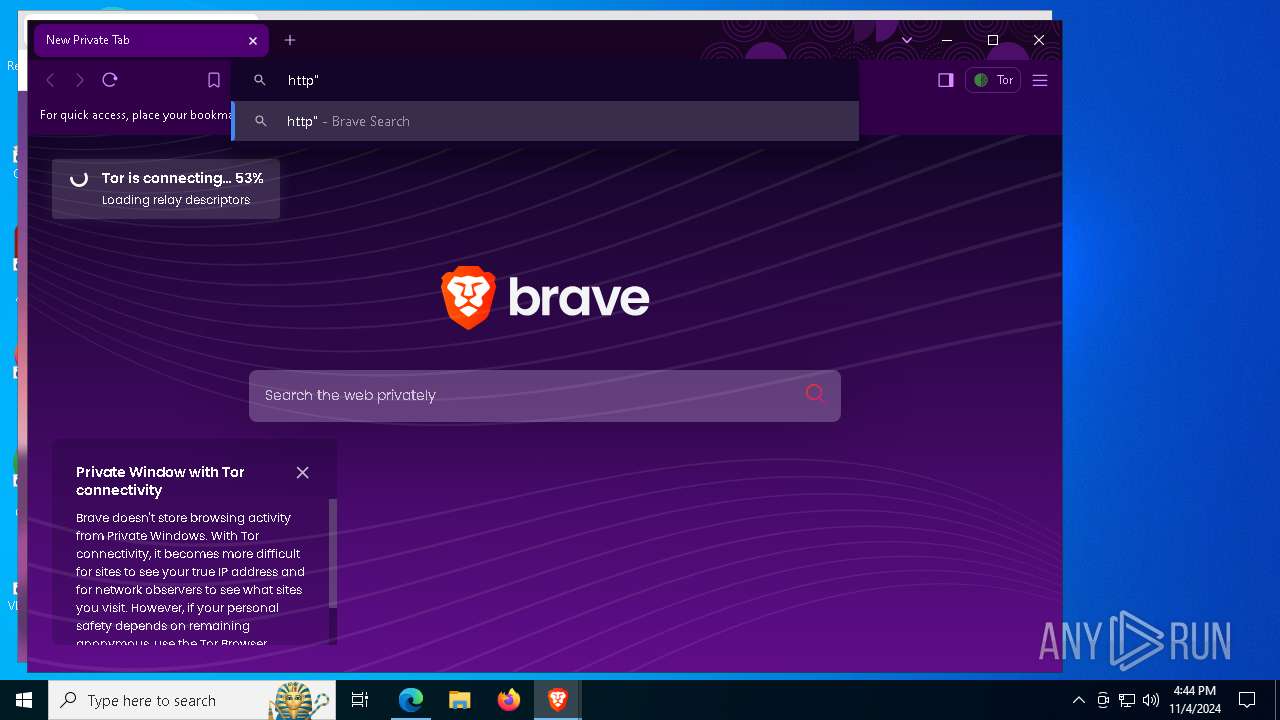Choose the http" - Brave Search suggestion

tap(545, 121)
